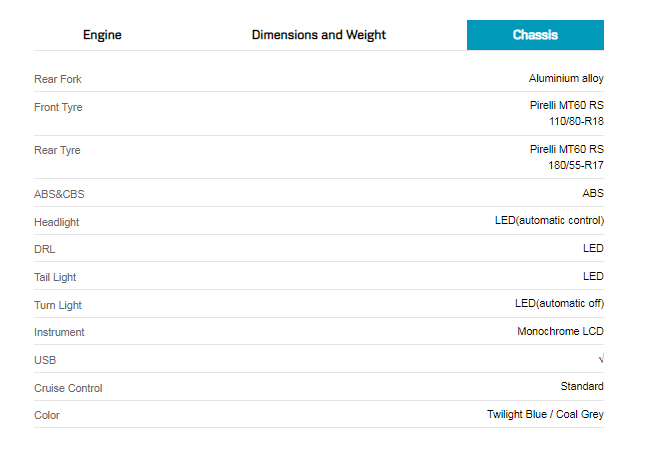Select the Headlight row label
Viewport: 645px width, 453px height.
coord(56,222)
